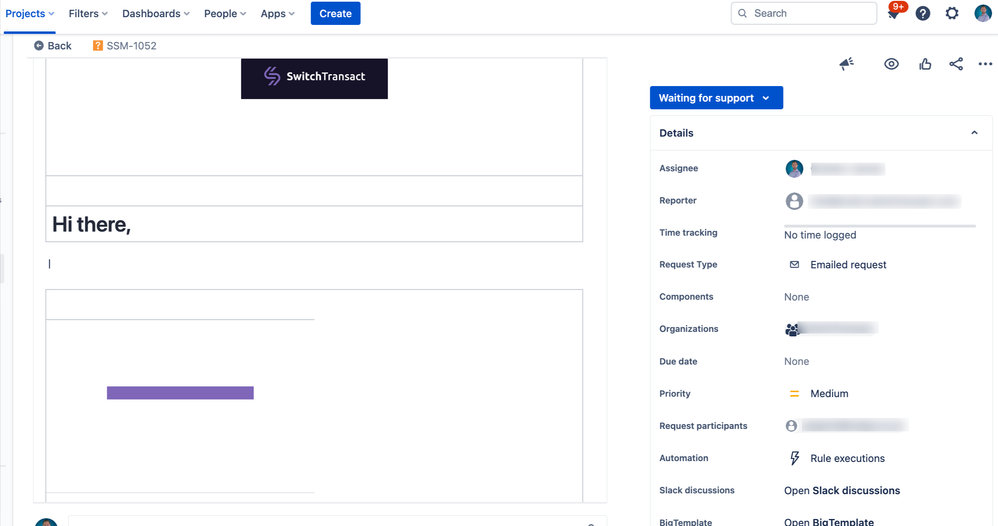
Task: Open the Apps menu
Action: [x=278, y=13]
